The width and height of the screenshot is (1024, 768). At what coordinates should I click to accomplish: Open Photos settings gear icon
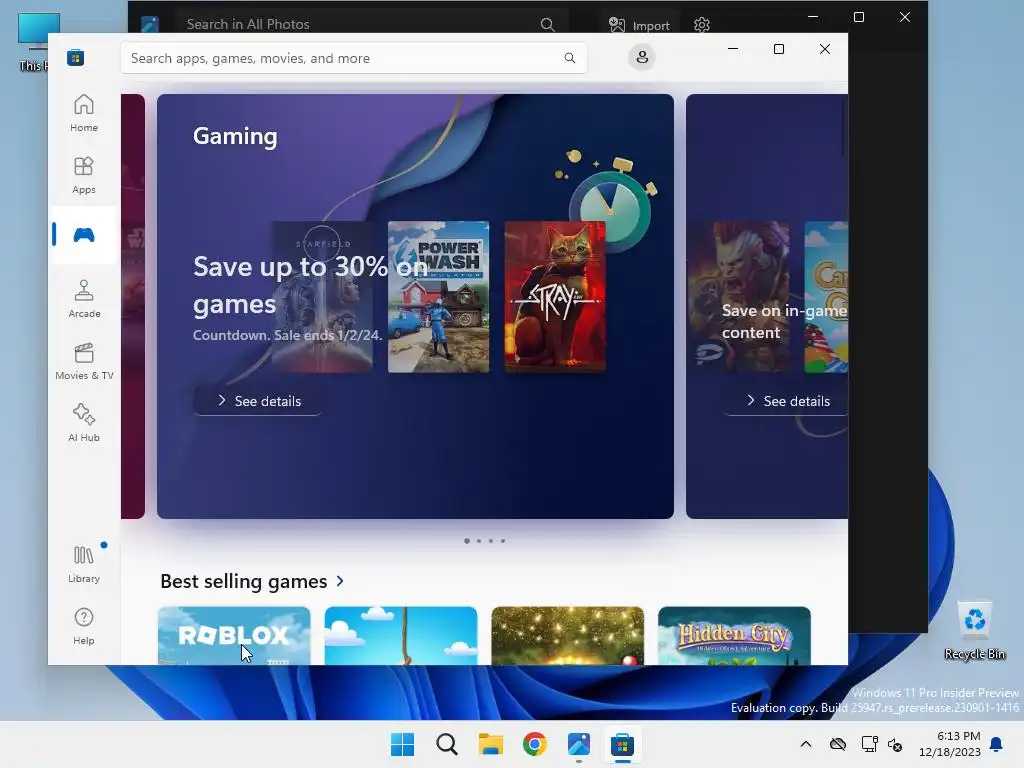tap(701, 25)
